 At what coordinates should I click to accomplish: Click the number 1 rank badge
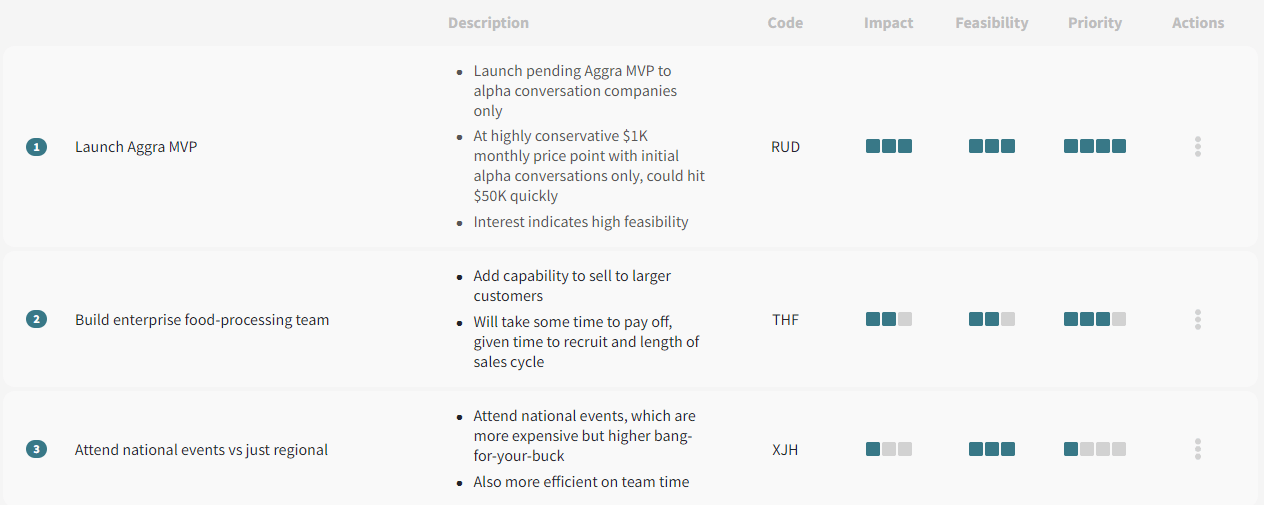pos(37,147)
